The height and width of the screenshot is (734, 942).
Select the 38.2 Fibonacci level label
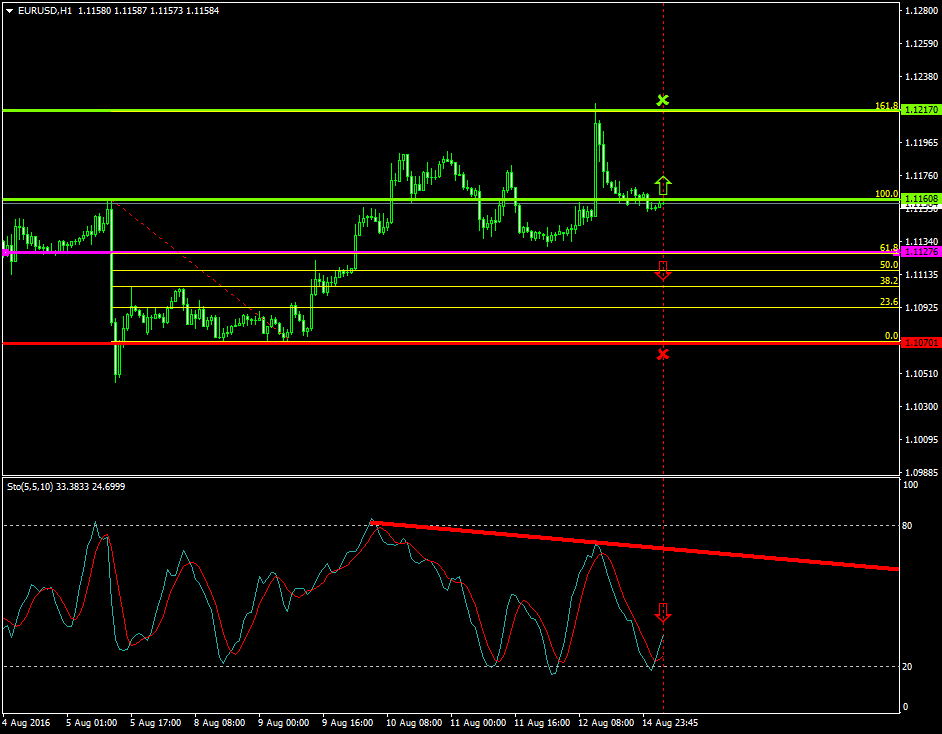tap(888, 281)
